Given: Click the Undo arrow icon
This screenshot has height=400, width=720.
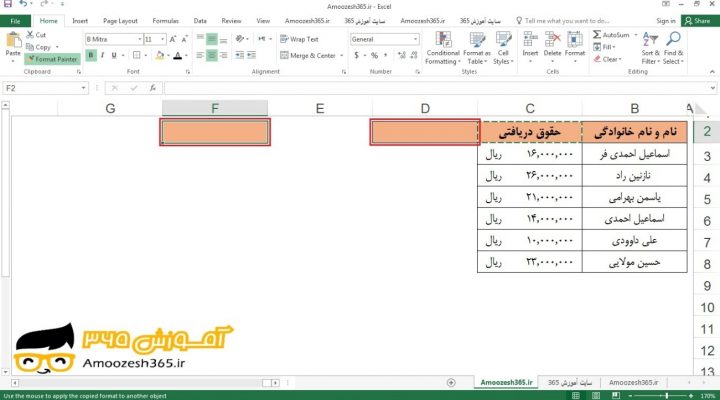Looking at the screenshot, I should click(23, 4).
